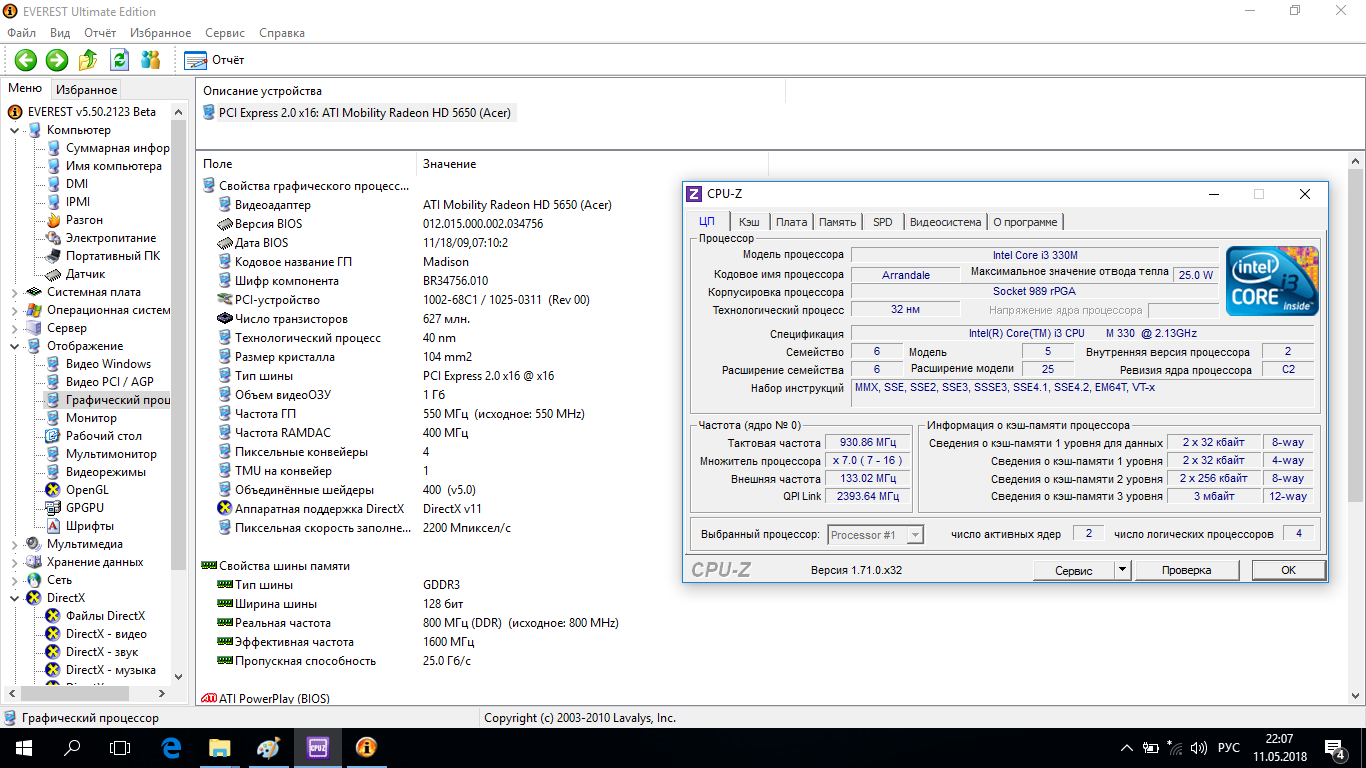
Task: Click the green Forward arrow toolbar icon
Action: [57, 60]
